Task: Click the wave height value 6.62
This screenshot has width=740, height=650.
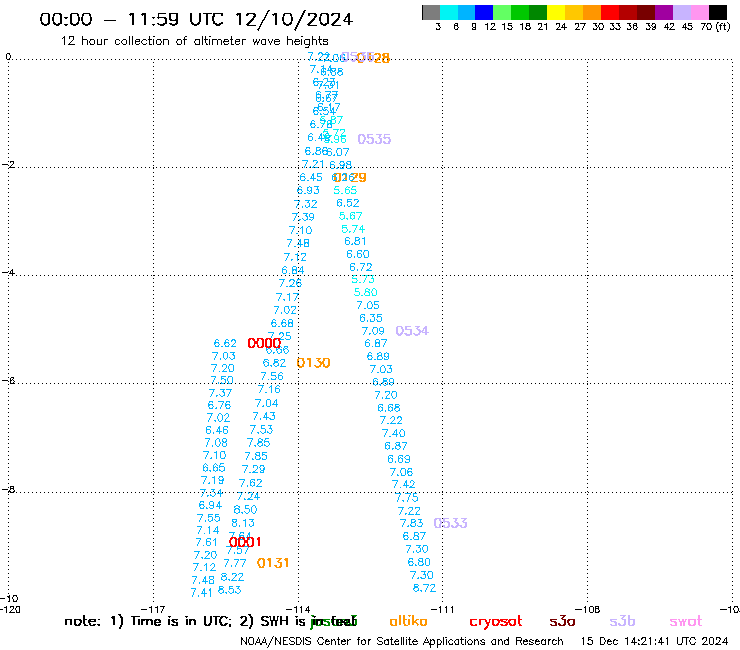Action: (225, 343)
